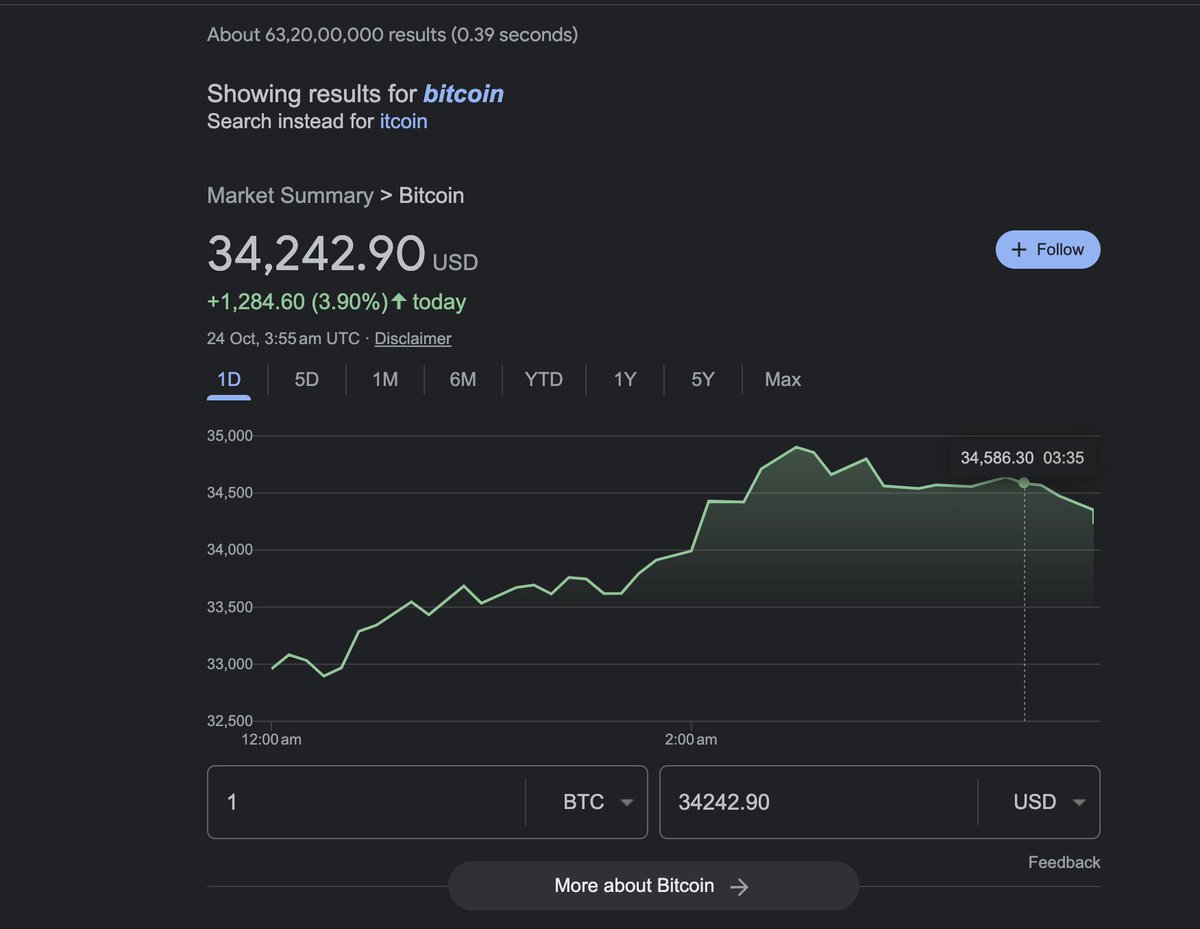Select the 5D time range tab

[x=307, y=380]
